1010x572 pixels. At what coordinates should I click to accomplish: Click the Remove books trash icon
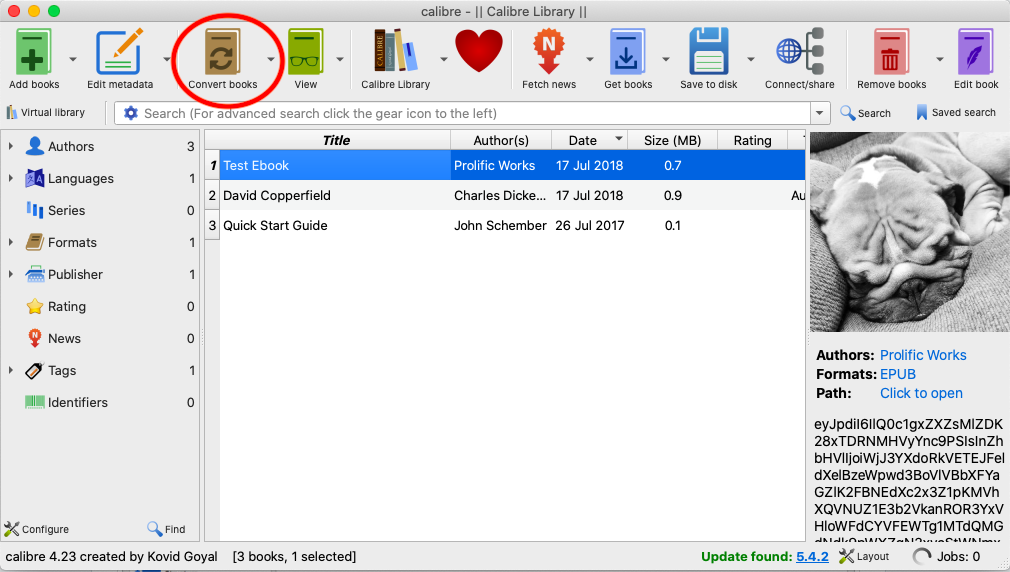[x=891, y=53]
